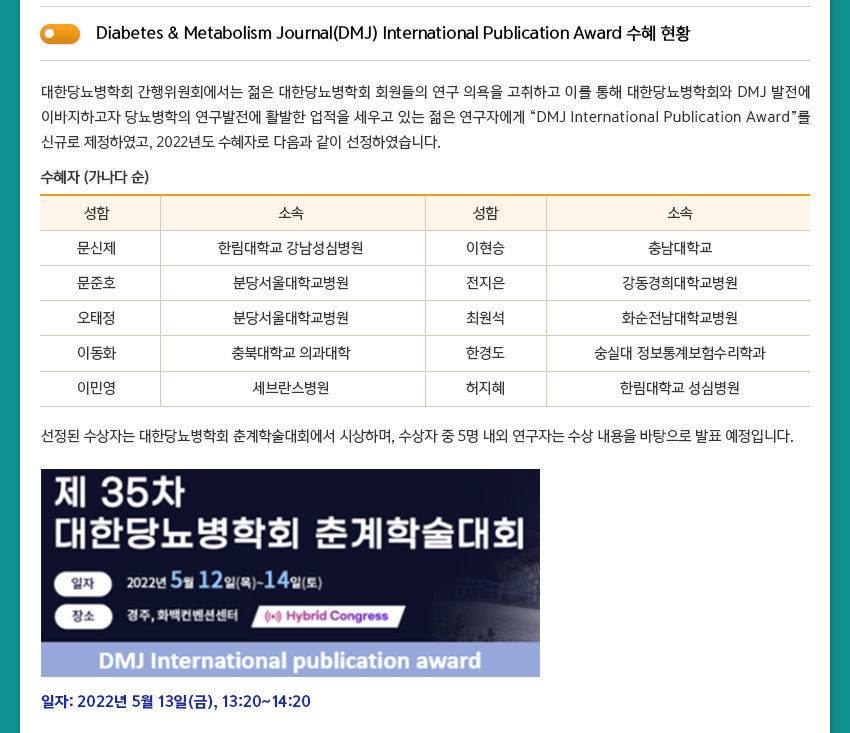
Task: Click the date text 2022년 5월 13일(금), 13:20~14:20
Action: [176, 702]
